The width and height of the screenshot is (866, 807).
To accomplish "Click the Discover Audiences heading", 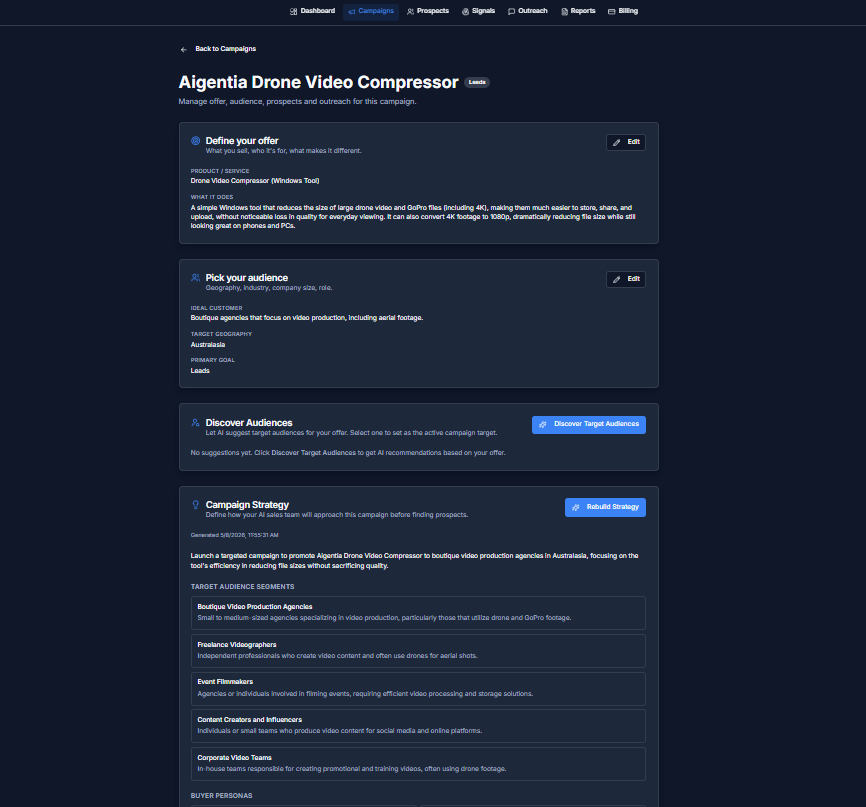I will (x=249, y=423).
